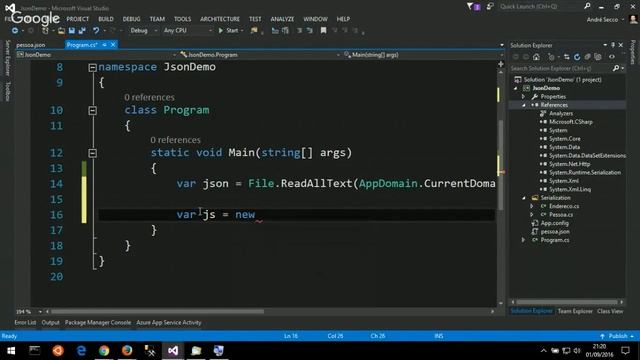Toggle Sync with Active Document
This screenshot has width=640, height=360.
point(567,57)
